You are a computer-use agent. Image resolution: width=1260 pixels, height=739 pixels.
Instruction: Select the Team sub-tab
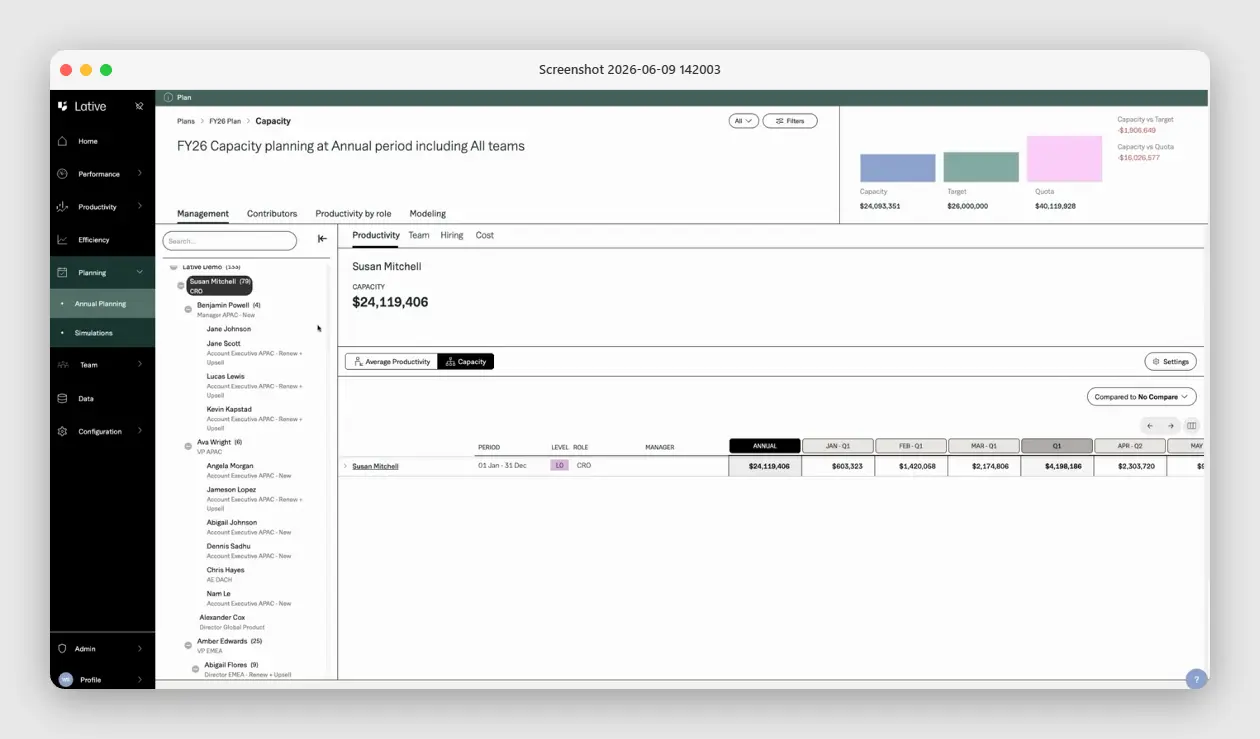419,236
